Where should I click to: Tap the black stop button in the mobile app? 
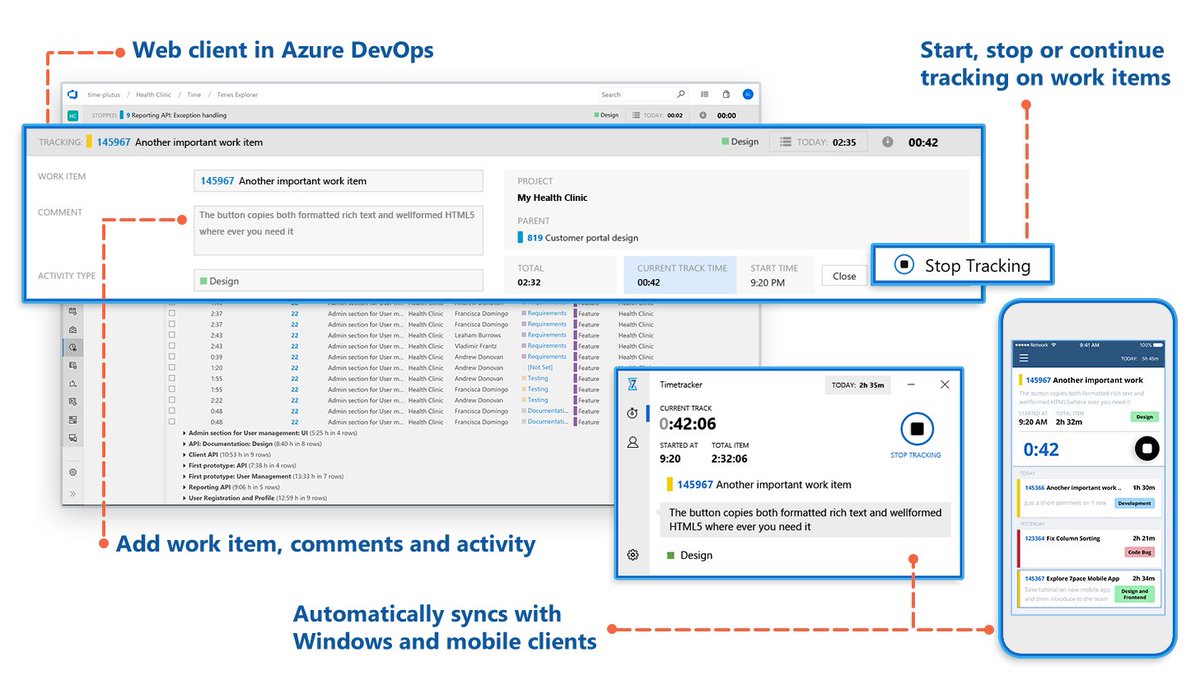[1147, 448]
